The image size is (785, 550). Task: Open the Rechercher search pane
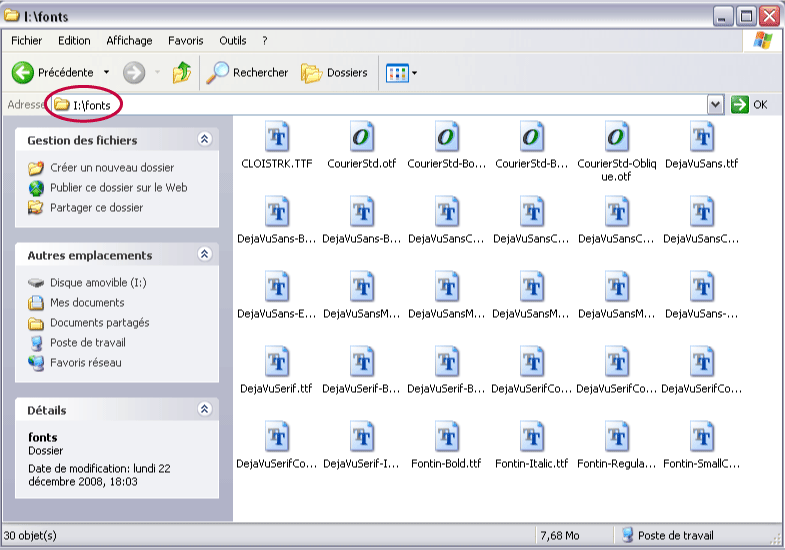[247, 73]
